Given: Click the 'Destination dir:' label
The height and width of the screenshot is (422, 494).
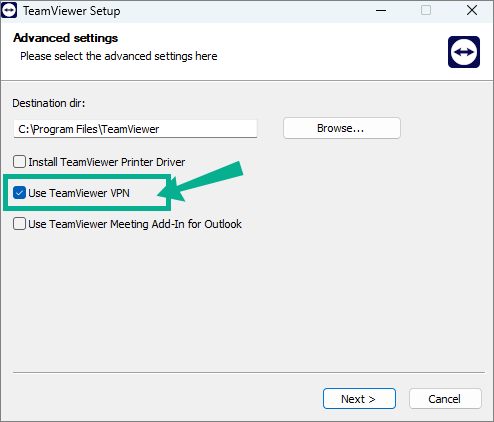Looking at the screenshot, I should pyautogui.click(x=49, y=103).
